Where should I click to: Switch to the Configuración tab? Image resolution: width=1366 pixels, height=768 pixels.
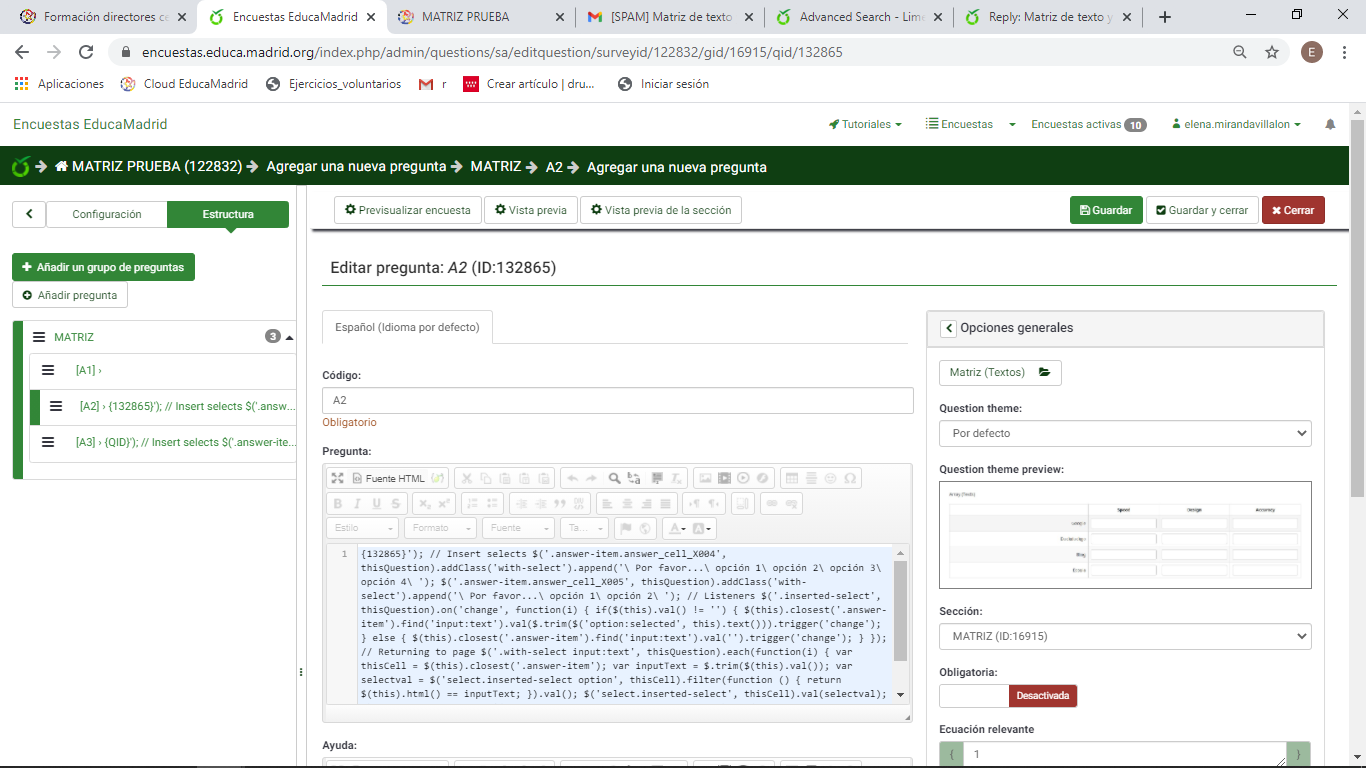(x=107, y=214)
